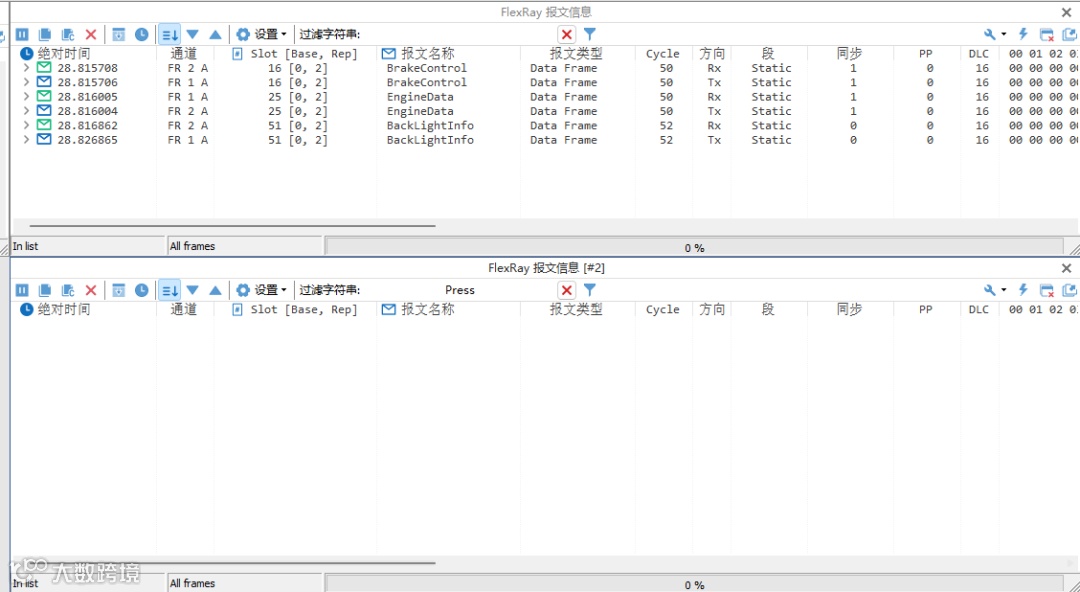Viewport: 1080px width, 592px height.
Task: Click the DLC column header in #2 window
Action: pyautogui.click(x=978, y=309)
